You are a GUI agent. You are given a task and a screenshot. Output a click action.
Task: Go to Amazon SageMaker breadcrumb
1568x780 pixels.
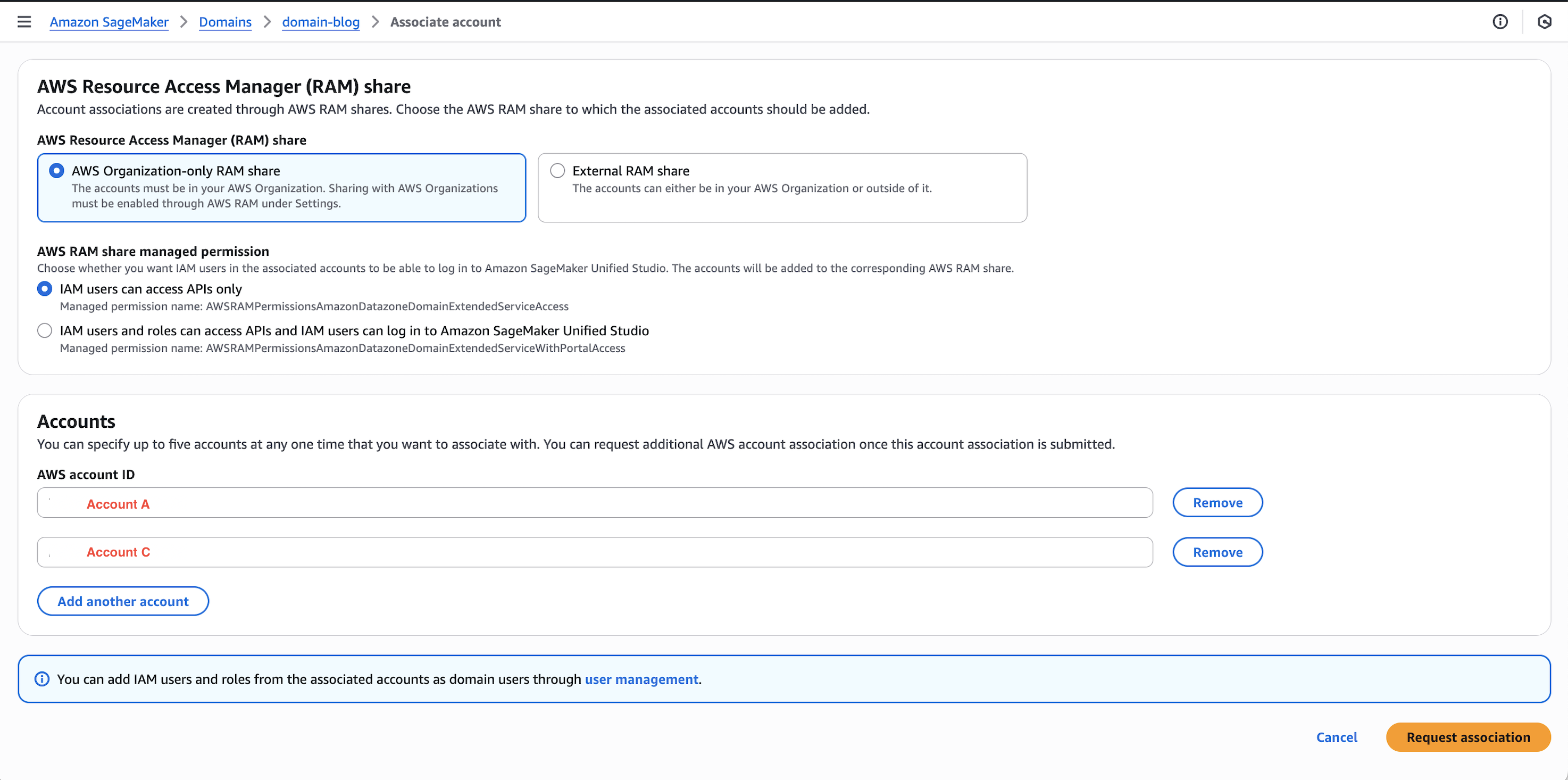coord(109,22)
